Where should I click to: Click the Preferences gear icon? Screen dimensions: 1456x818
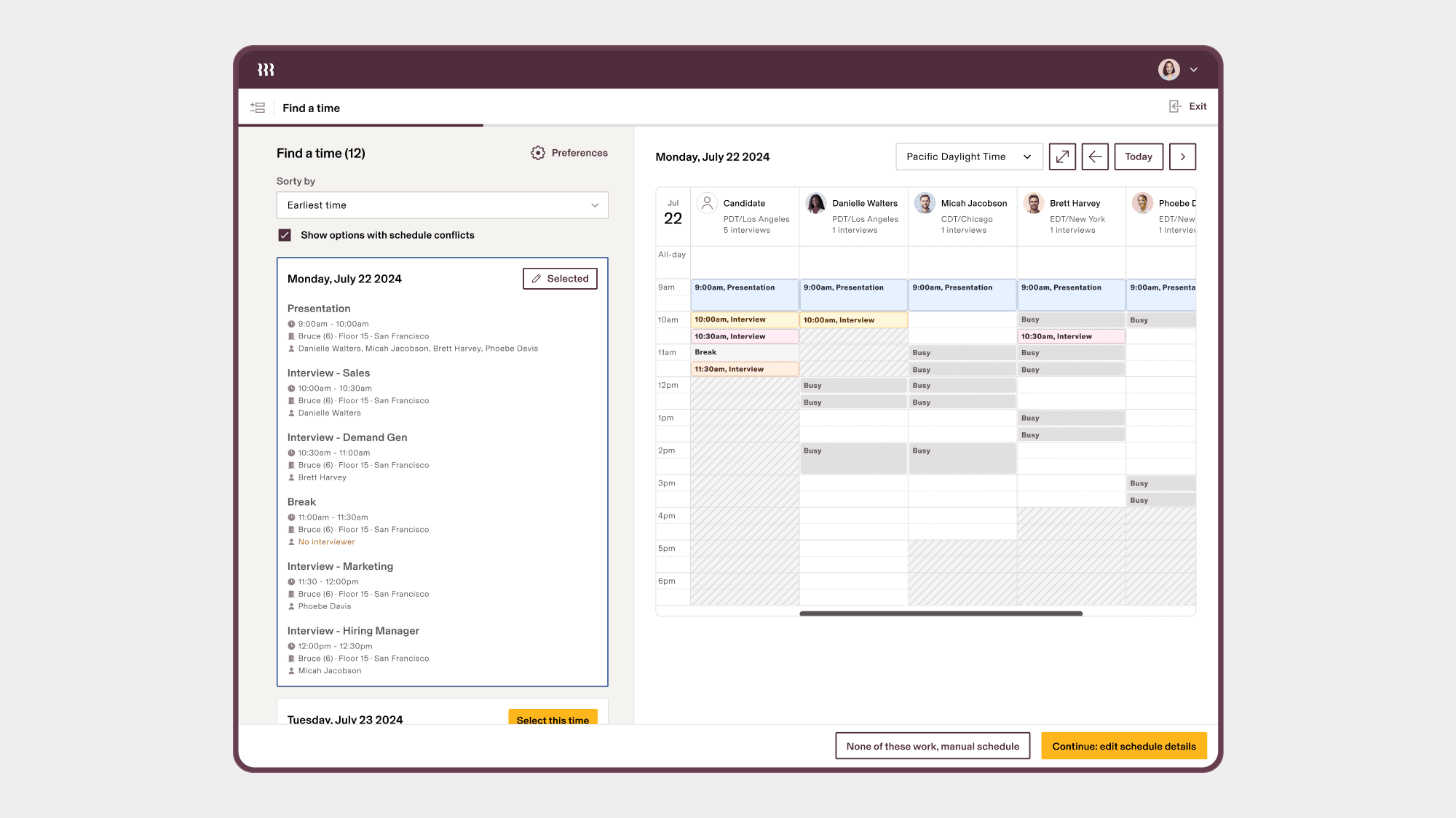(x=538, y=153)
